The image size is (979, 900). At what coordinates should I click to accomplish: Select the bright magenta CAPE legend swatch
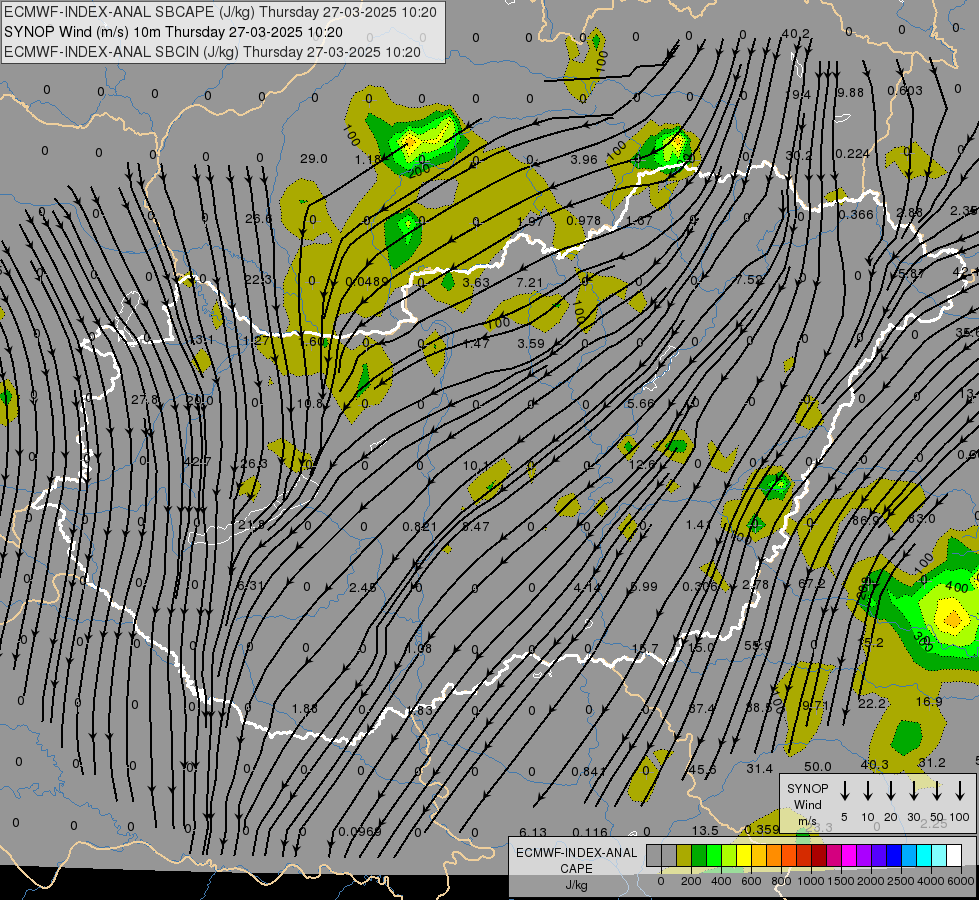pyautogui.click(x=849, y=856)
